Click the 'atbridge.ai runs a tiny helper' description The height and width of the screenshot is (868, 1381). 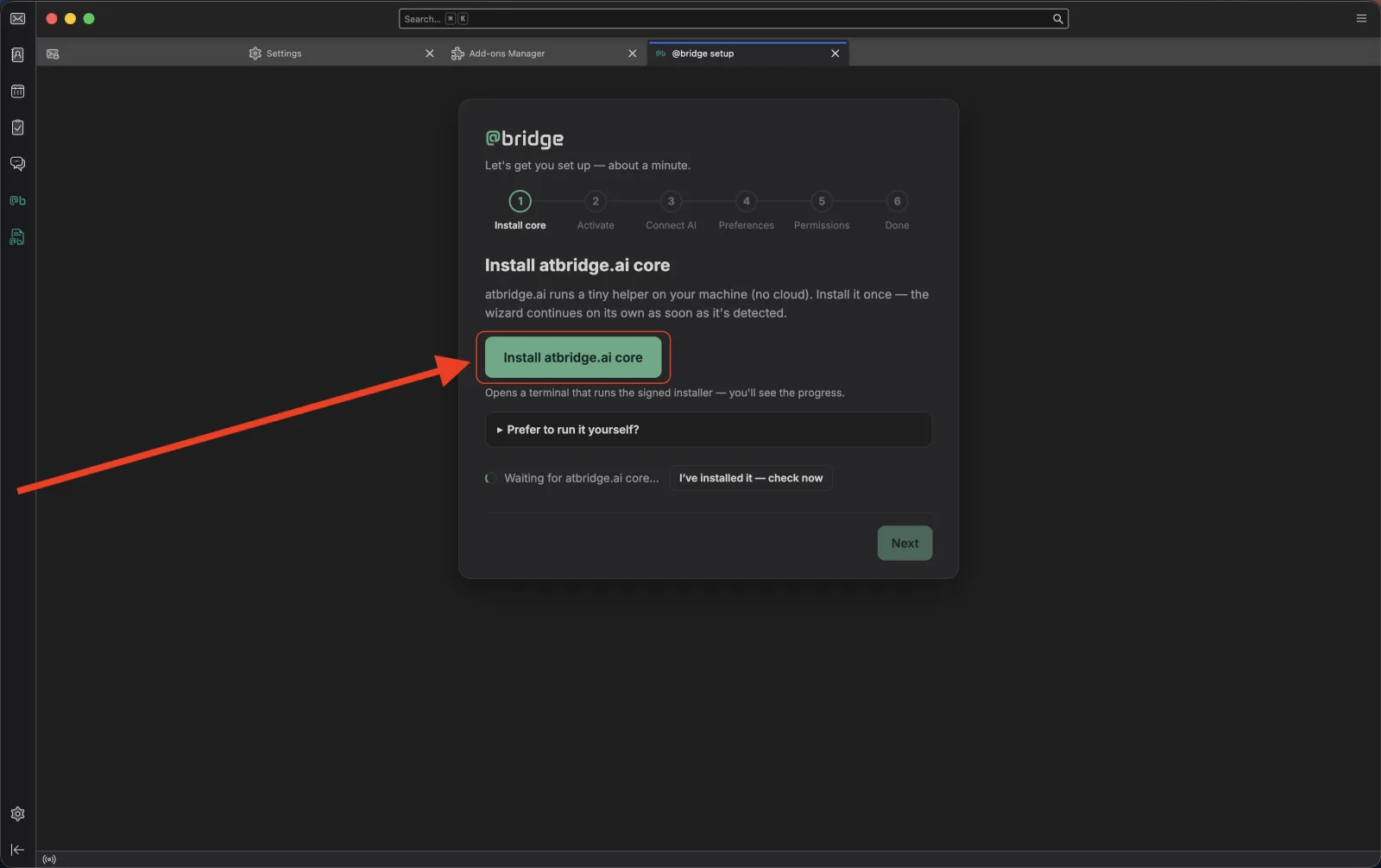pyautogui.click(x=707, y=304)
